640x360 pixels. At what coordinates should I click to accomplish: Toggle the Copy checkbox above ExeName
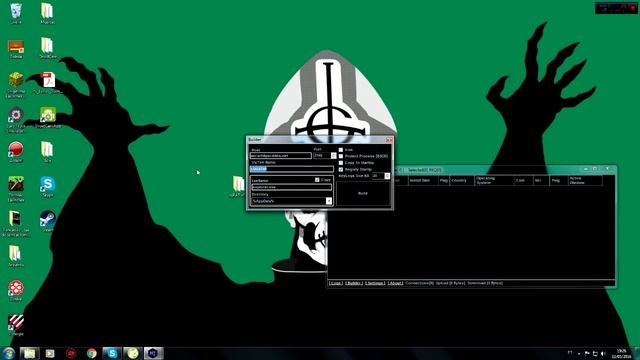coord(317,180)
